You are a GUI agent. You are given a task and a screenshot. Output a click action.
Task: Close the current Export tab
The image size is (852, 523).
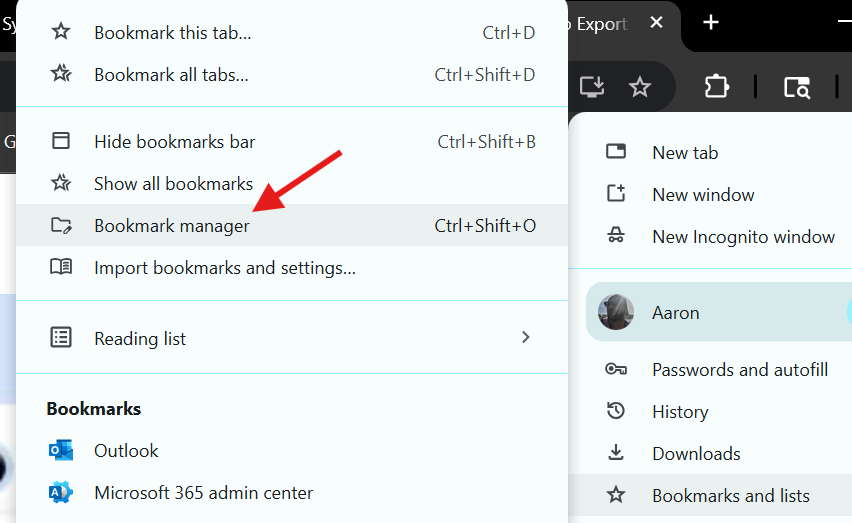pos(655,23)
